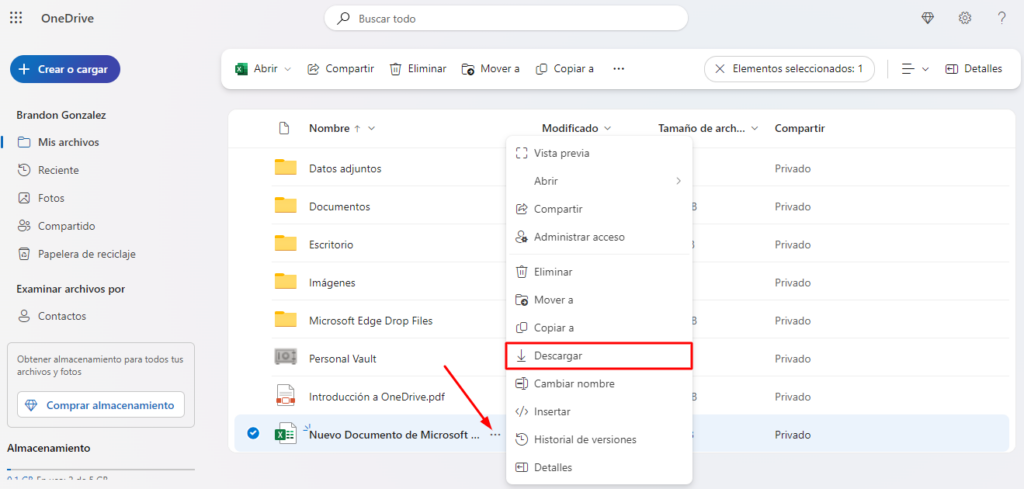Click the Buscar todo search field
Image resolution: width=1024 pixels, height=489 pixels.
pos(506,19)
